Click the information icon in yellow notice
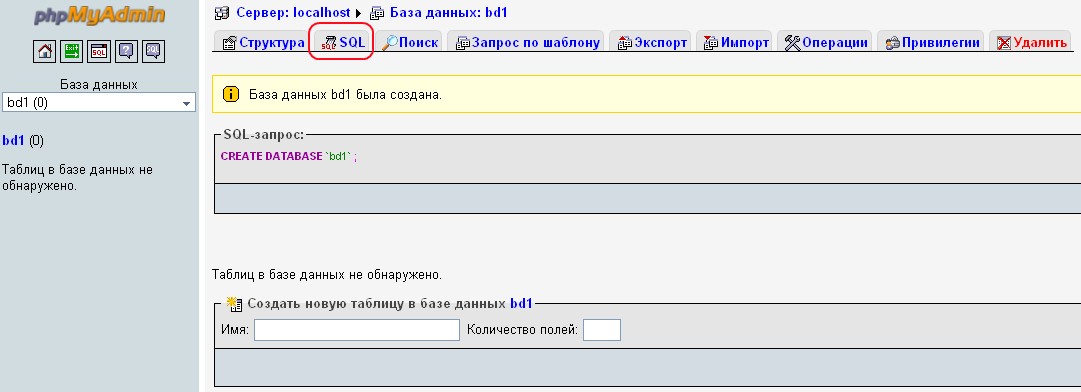 click(231, 94)
